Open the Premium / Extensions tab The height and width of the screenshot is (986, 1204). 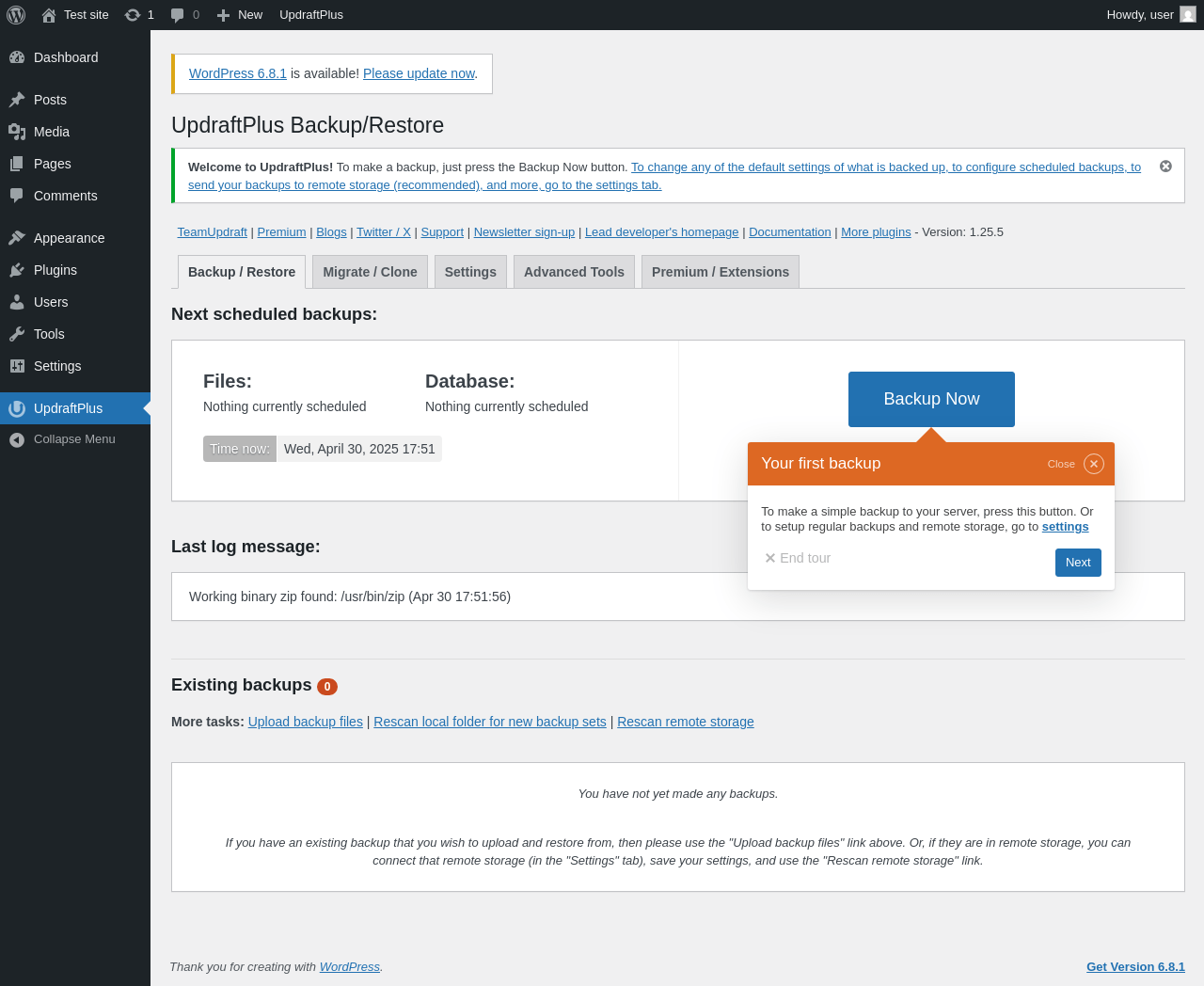click(x=721, y=272)
